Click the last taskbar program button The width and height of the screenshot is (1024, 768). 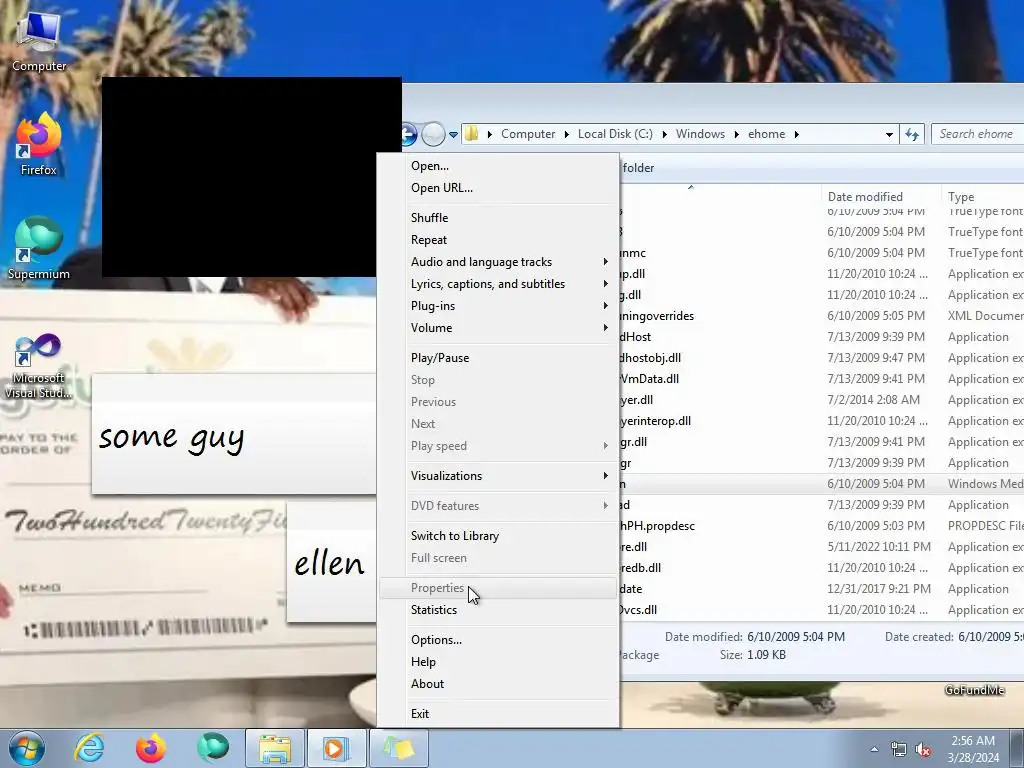click(x=399, y=748)
